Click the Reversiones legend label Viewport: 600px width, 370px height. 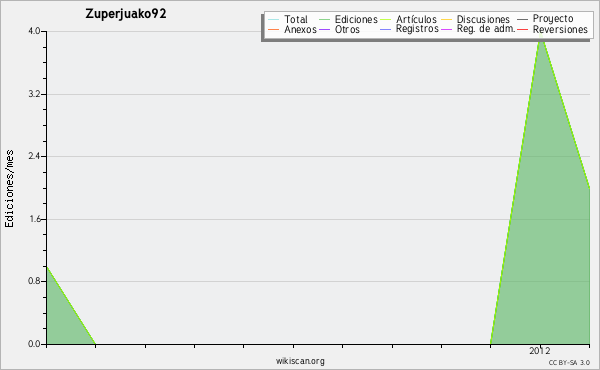(560, 29)
